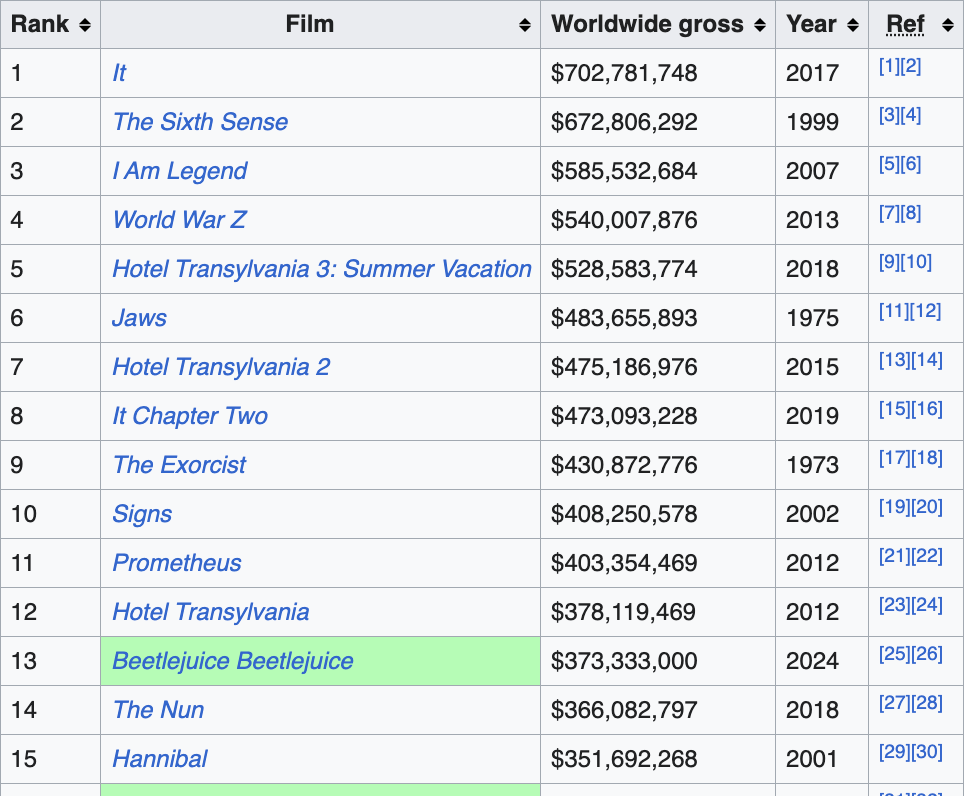Image resolution: width=964 pixels, height=796 pixels.
Task: Click reference [21] for Prometheus
Action: click(x=895, y=556)
